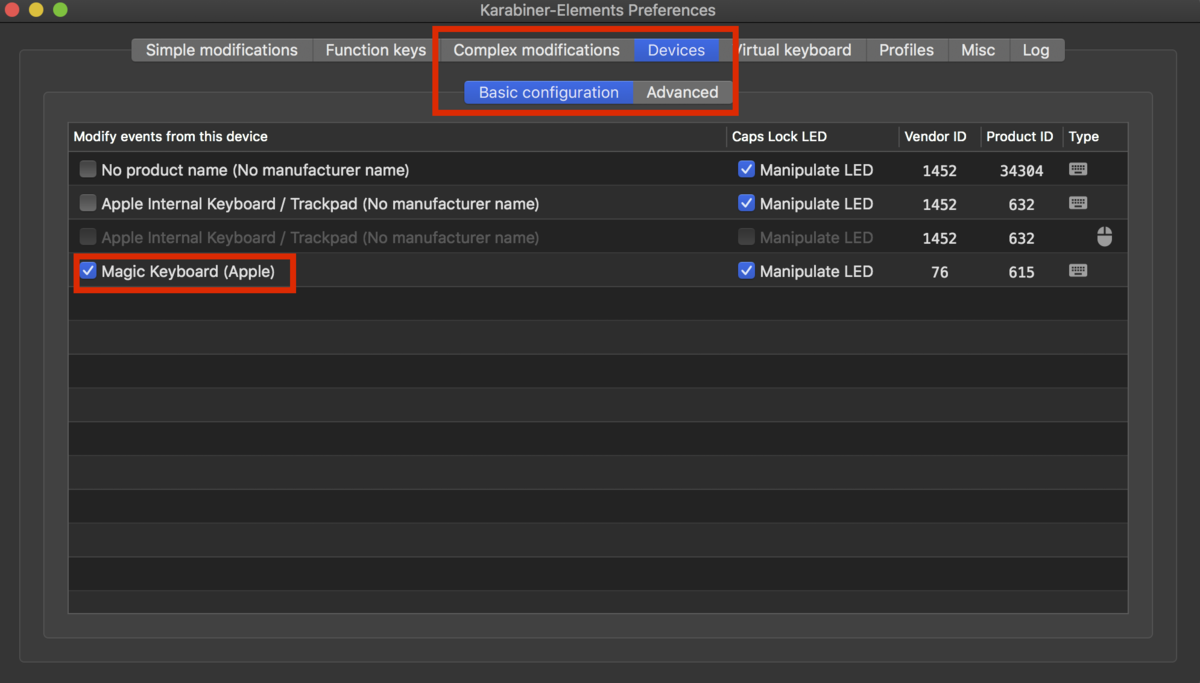This screenshot has width=1200, height=683.
Task: Enable the No product name device checkbox
Action: click(88, 169)
